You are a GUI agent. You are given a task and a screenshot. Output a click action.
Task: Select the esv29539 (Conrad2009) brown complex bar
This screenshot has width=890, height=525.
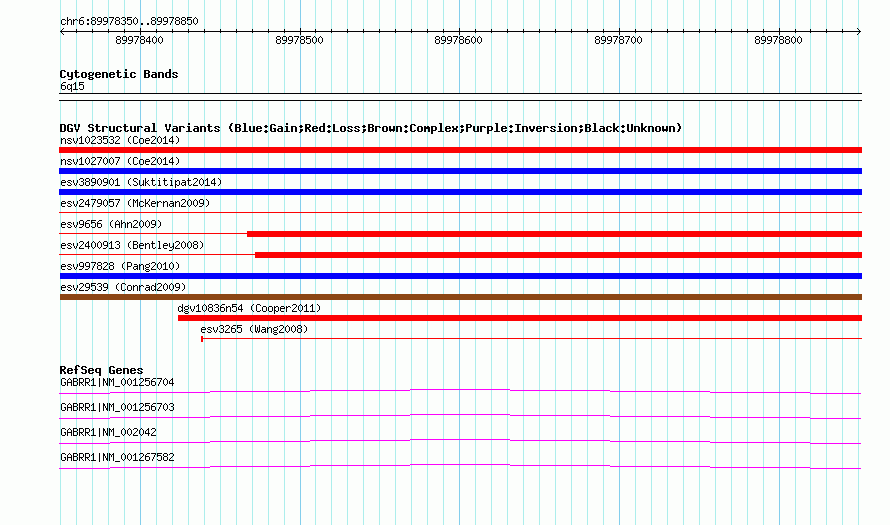tap(460, 297)
